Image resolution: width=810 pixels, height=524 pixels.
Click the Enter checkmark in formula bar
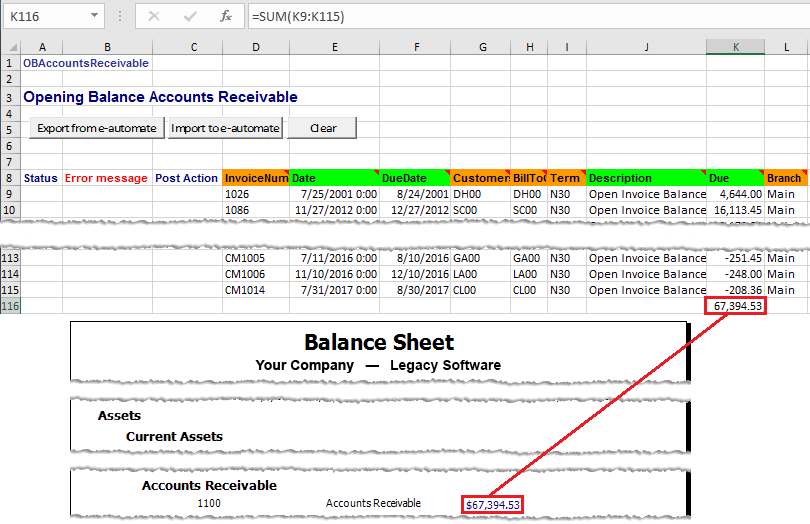click(189, 16)
